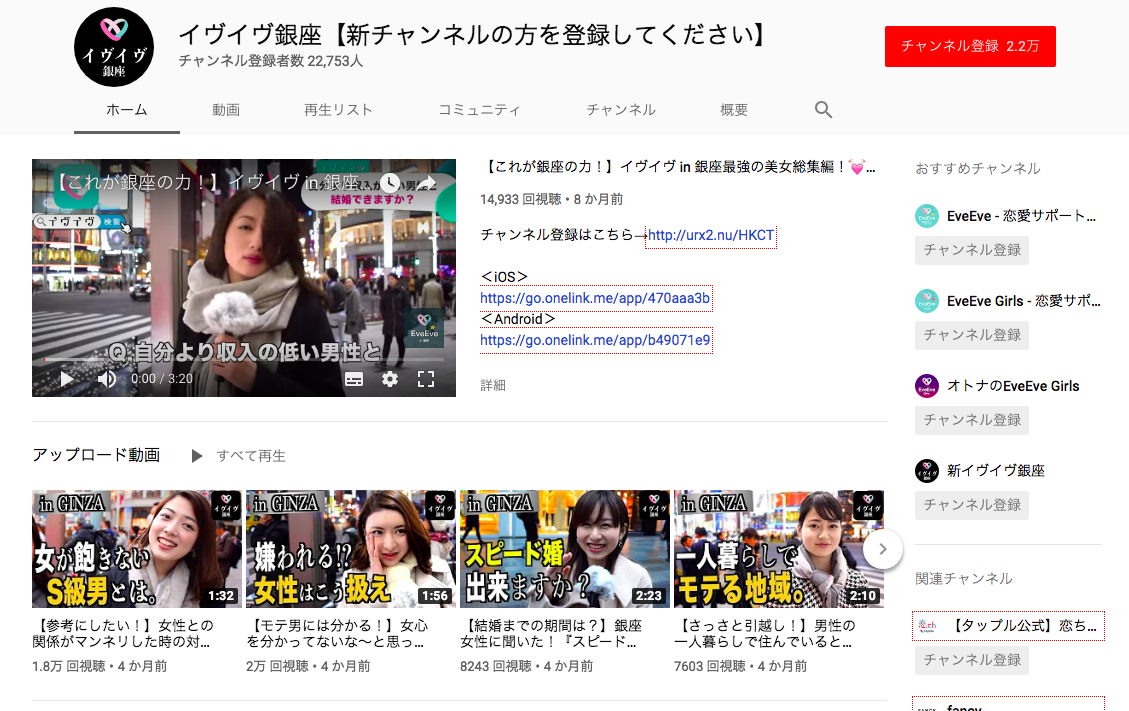Open the アップロード動画 section heading
Viewport: 1129px width, 711px height.
(96, 455)
